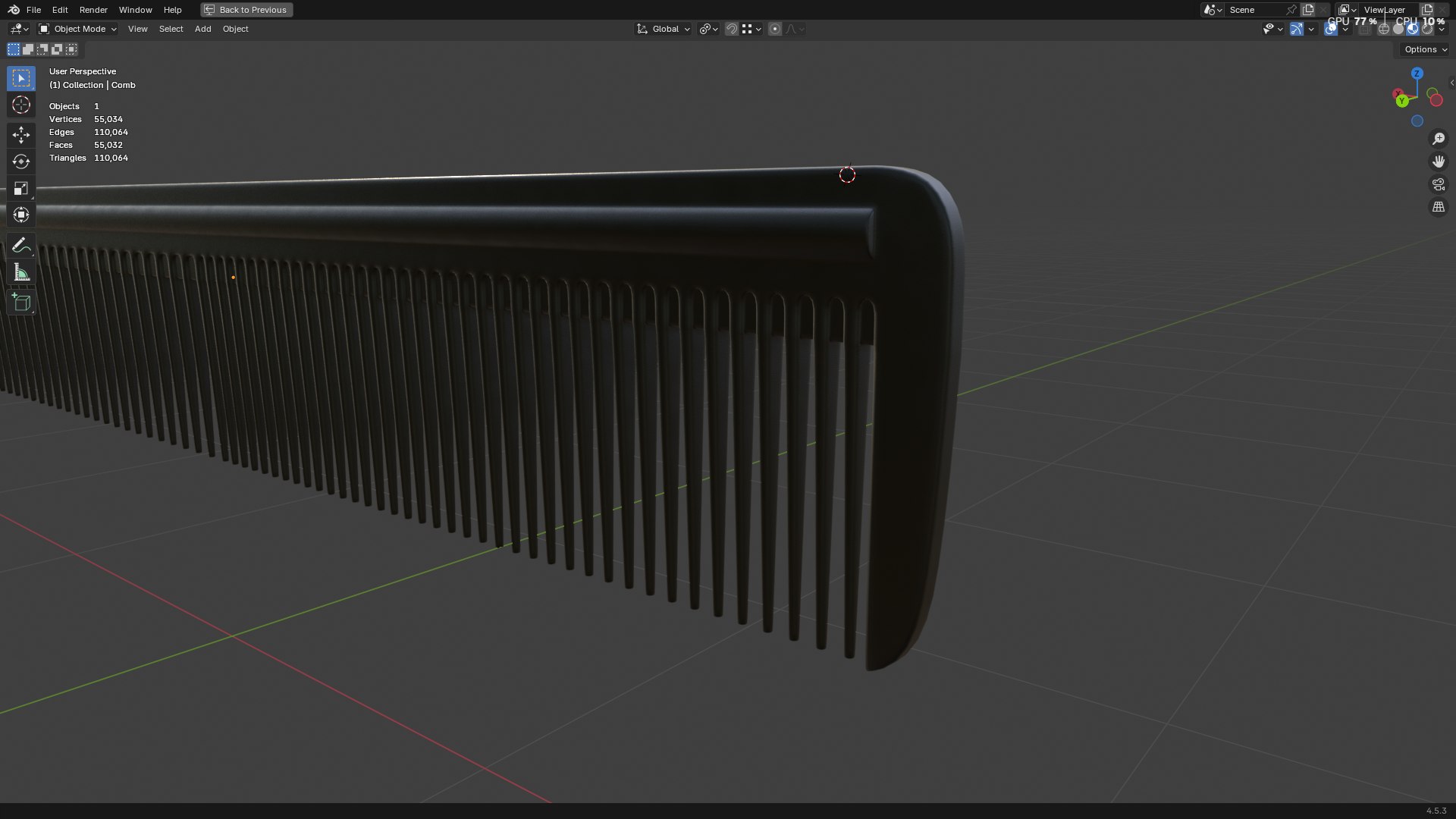Image resolution: width=1456 pixels, height=819 pixels.
Task: Switch to solid viewport shading
Action: point(1398,29)
